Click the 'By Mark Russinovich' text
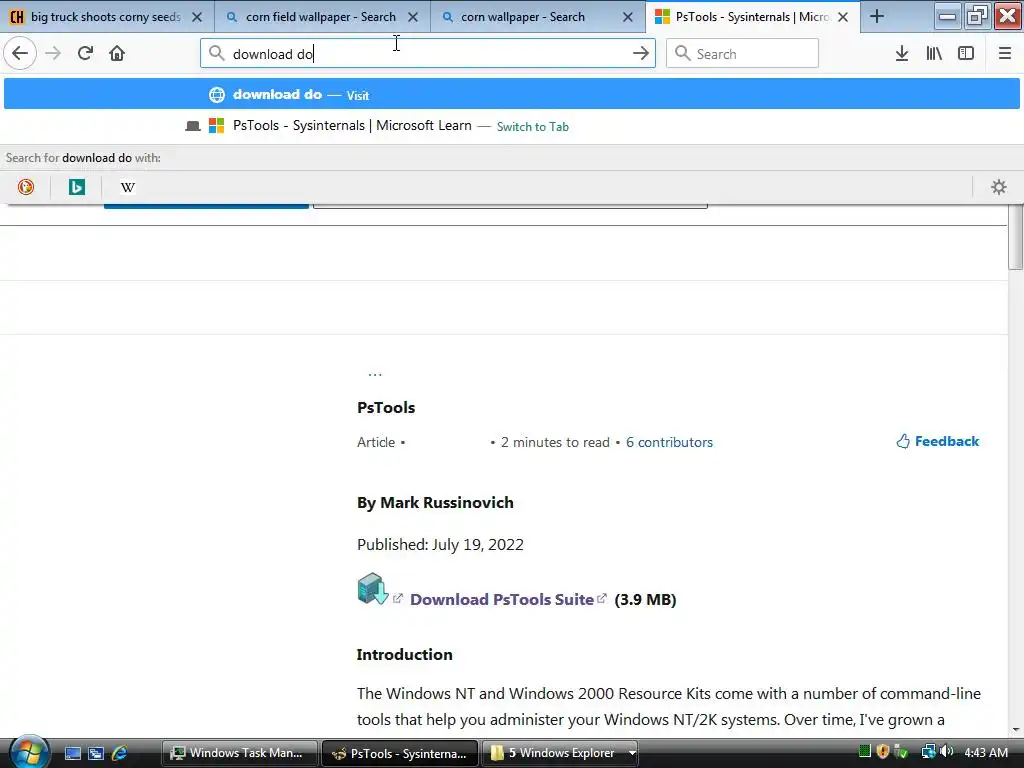Screen dimensions: 1024x768 pyautogui.click(x=435, y=503)
